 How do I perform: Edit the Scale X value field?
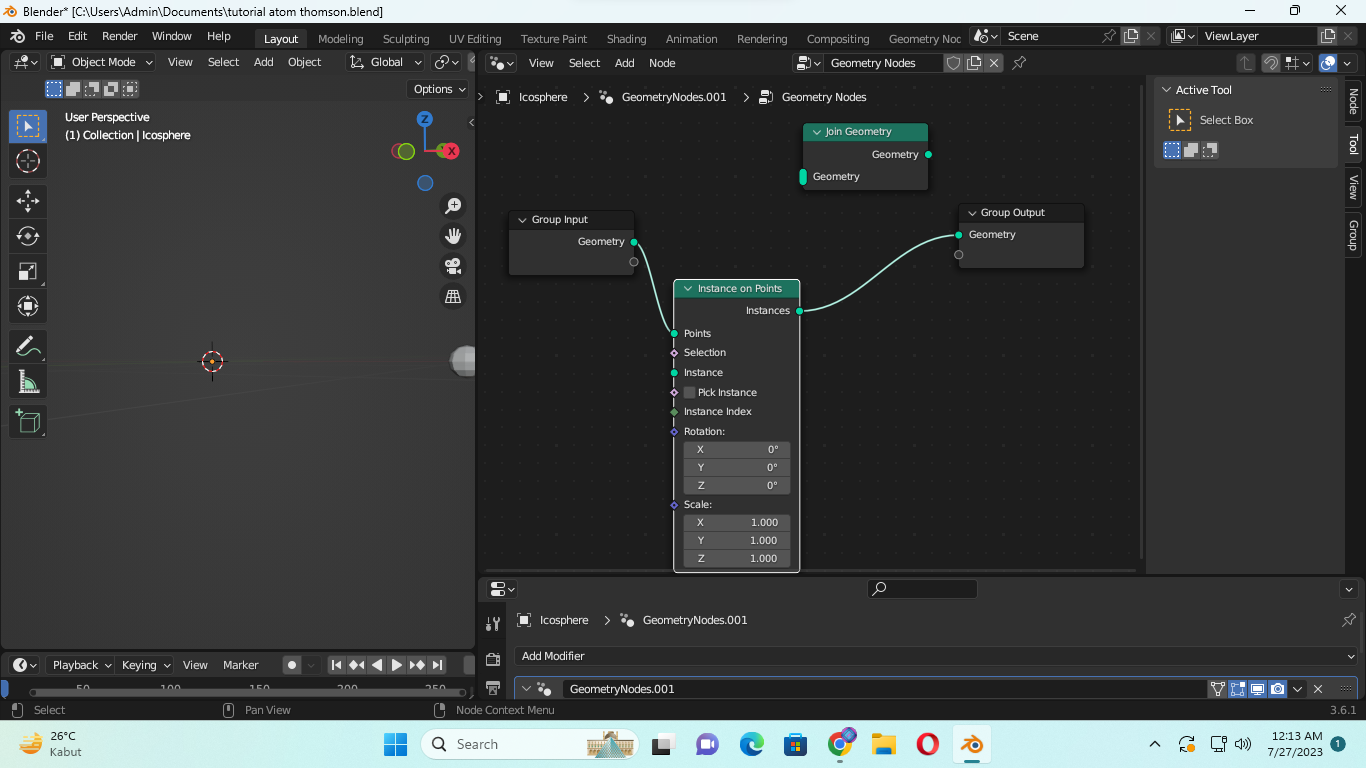click(x=737, y=523)
